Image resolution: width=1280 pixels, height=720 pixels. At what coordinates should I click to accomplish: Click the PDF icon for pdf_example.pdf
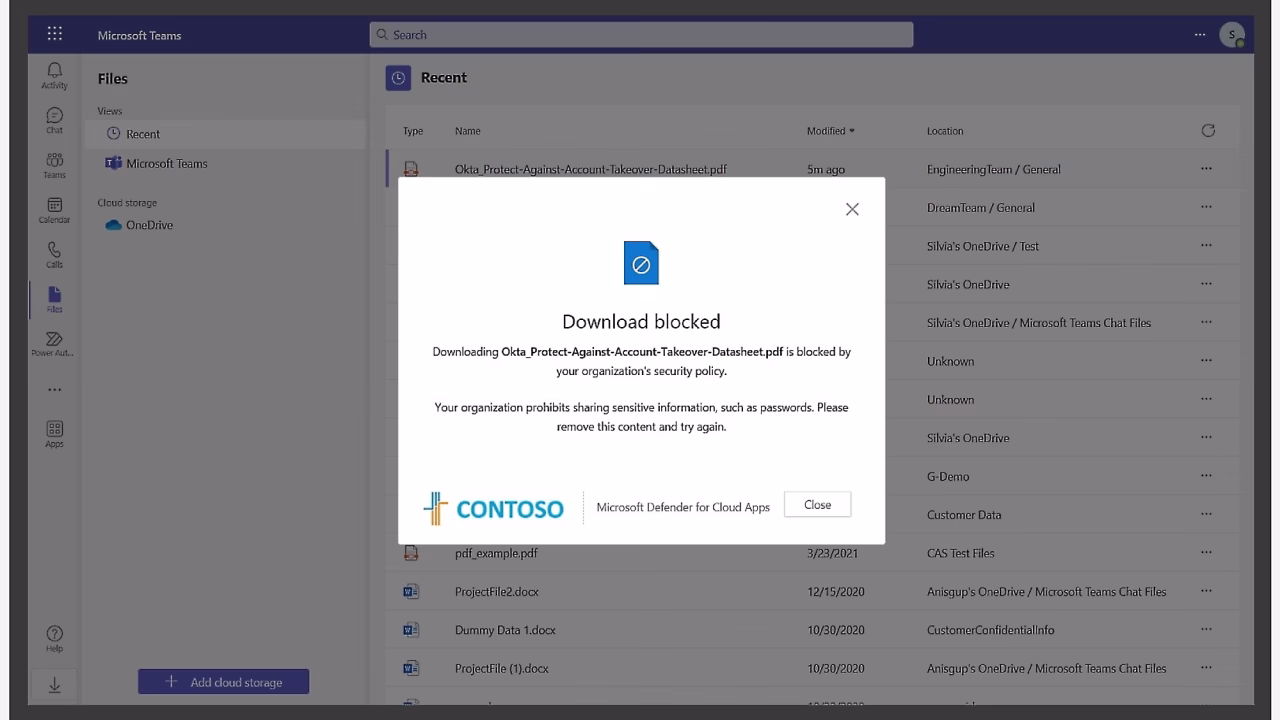410,552
